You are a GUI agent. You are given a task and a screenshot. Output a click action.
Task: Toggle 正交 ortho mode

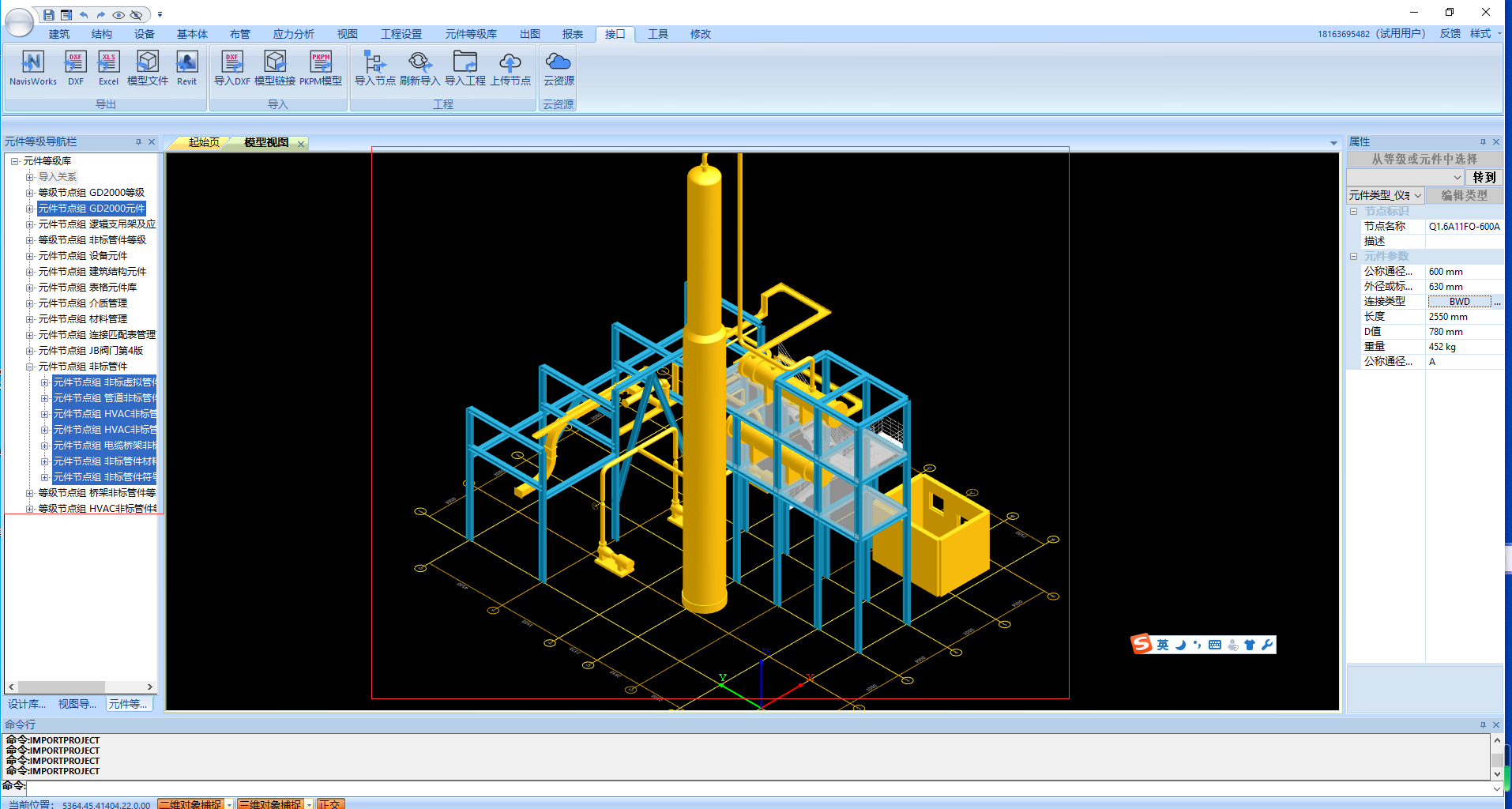[x=329, y=804]
